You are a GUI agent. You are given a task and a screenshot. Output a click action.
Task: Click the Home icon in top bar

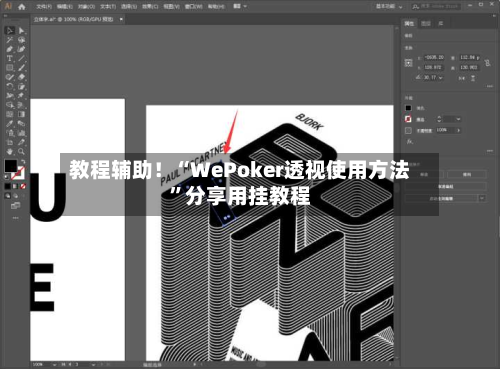click(22, 6)
